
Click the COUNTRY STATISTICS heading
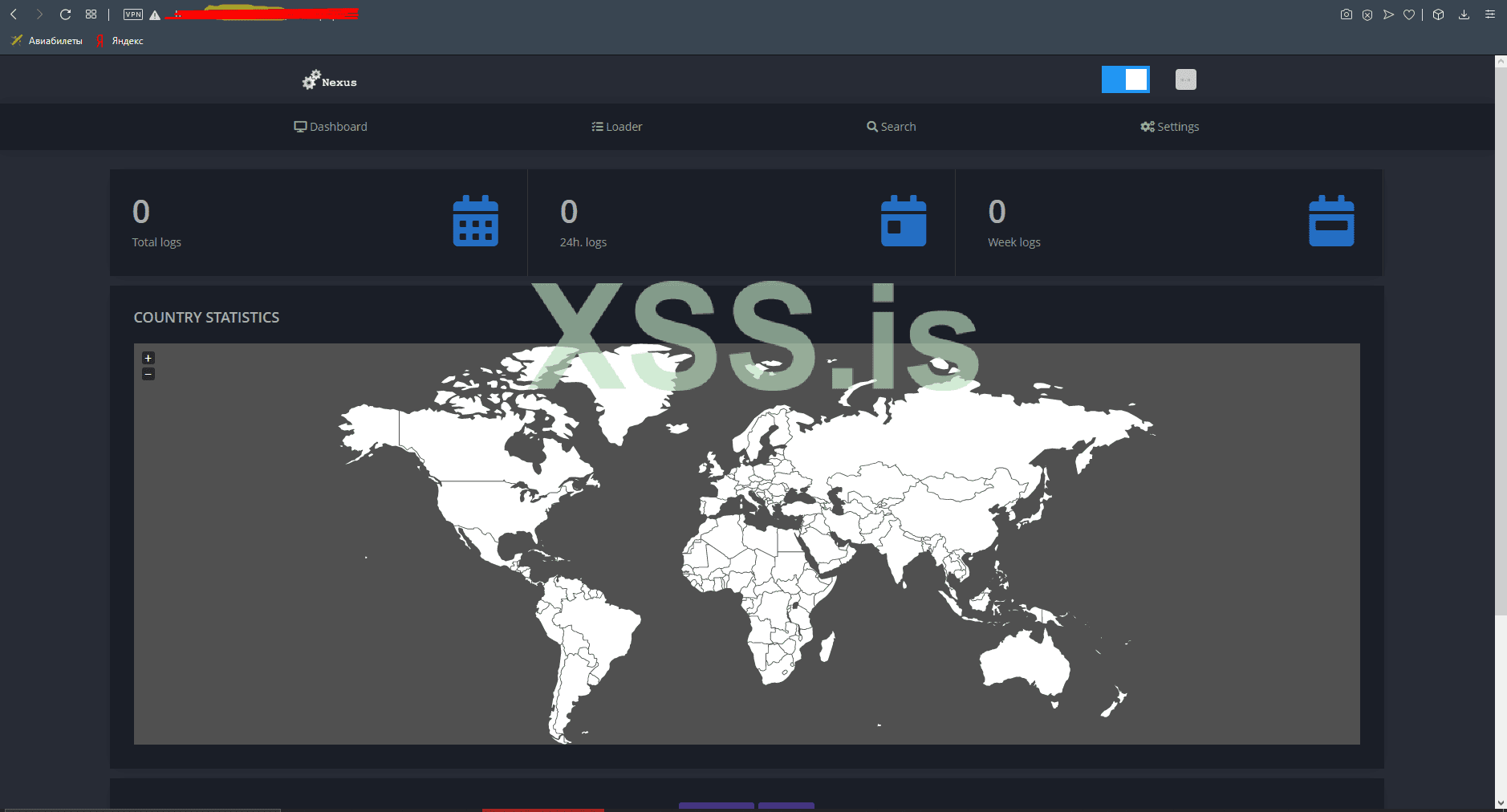pos(206,318)
